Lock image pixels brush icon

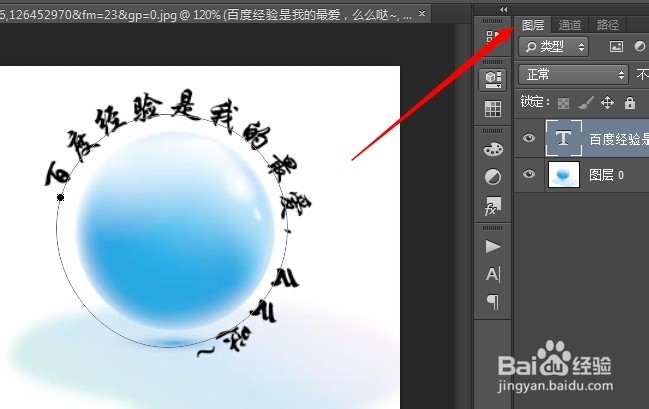(x=586, y=103)
